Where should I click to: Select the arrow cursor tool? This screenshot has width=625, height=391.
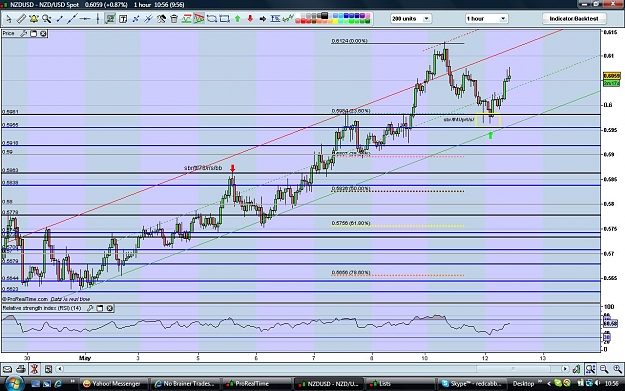pos(8,19)
